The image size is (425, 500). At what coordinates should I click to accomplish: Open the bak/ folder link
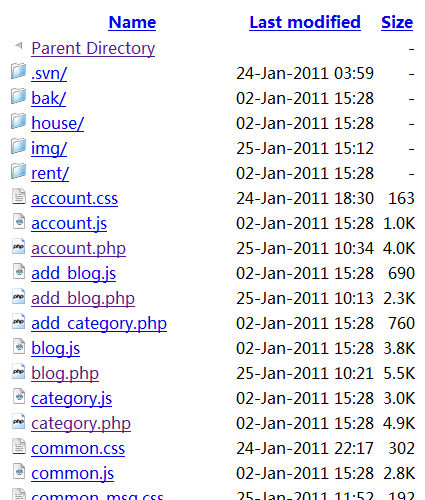point(49,98)
